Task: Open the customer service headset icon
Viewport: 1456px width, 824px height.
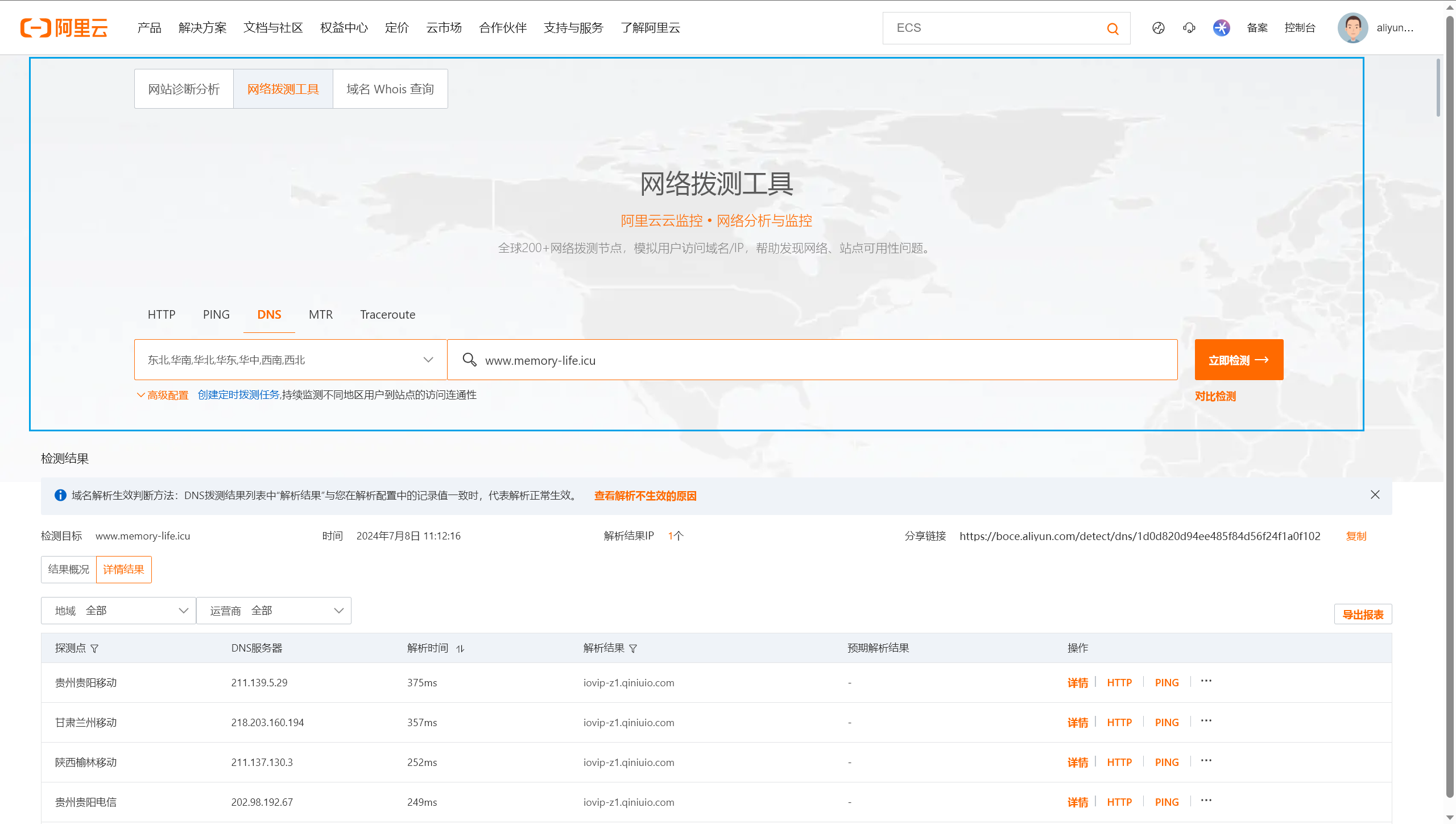Action: 1189,28
